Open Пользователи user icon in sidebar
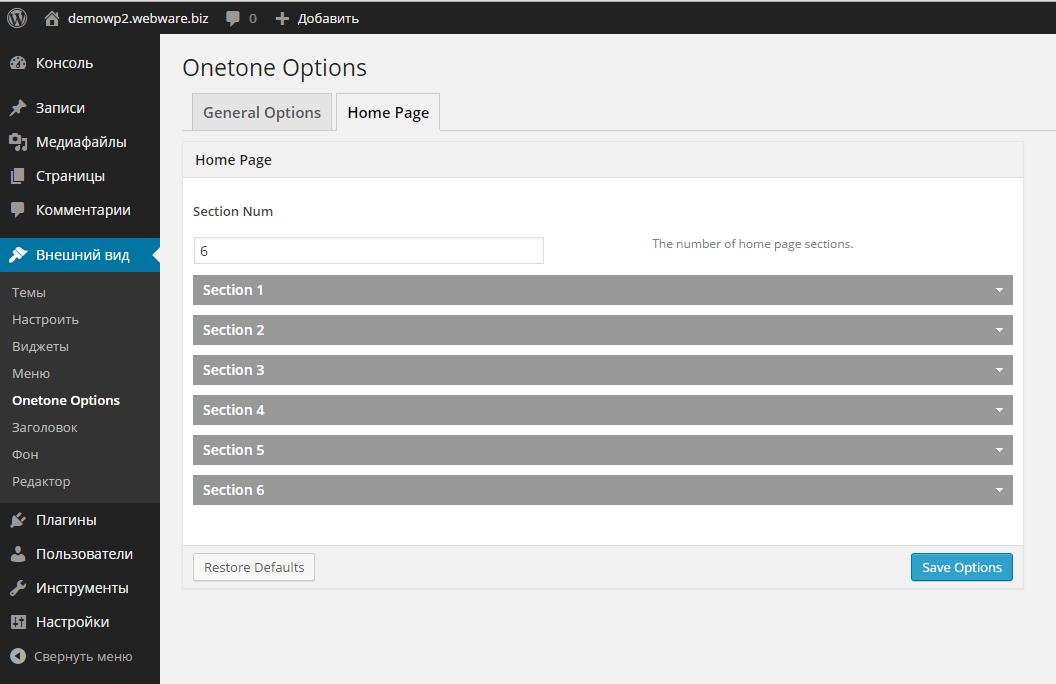1056x684 pixels. coord(18,554)
